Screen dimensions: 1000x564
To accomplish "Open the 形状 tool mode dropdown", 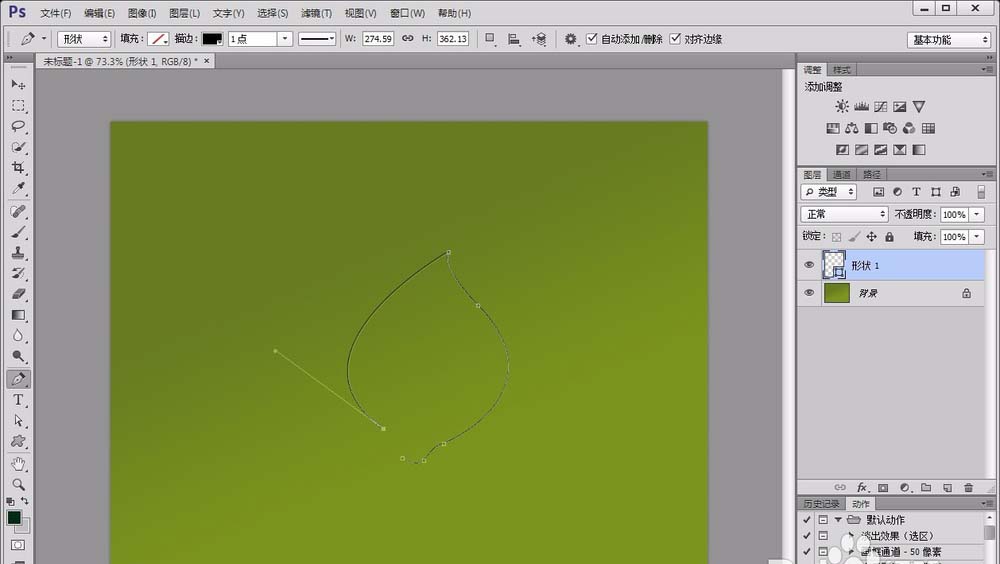I will 84,39.
